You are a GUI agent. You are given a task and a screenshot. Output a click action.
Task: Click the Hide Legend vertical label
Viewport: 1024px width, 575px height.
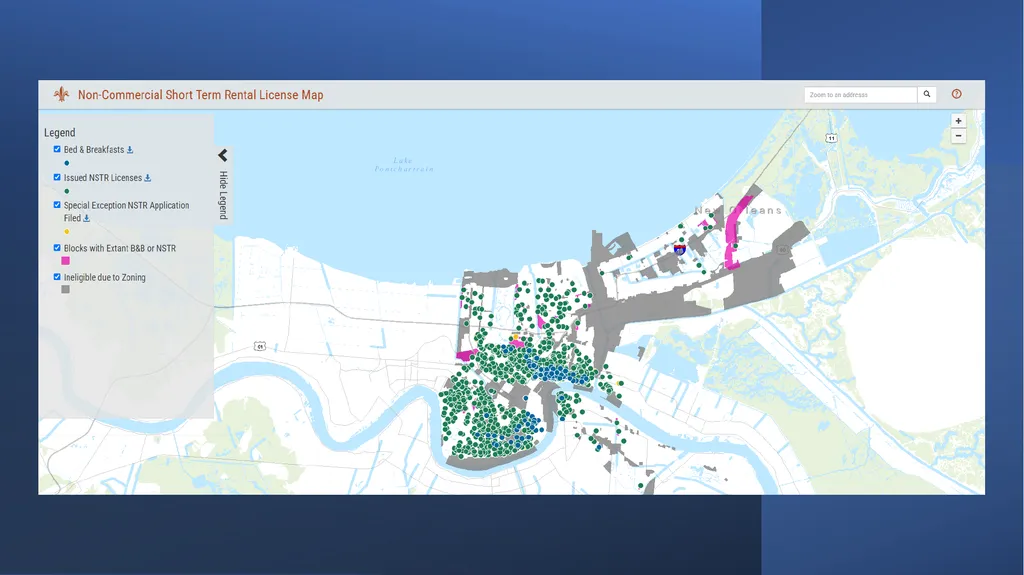click(x=223, y=195)
